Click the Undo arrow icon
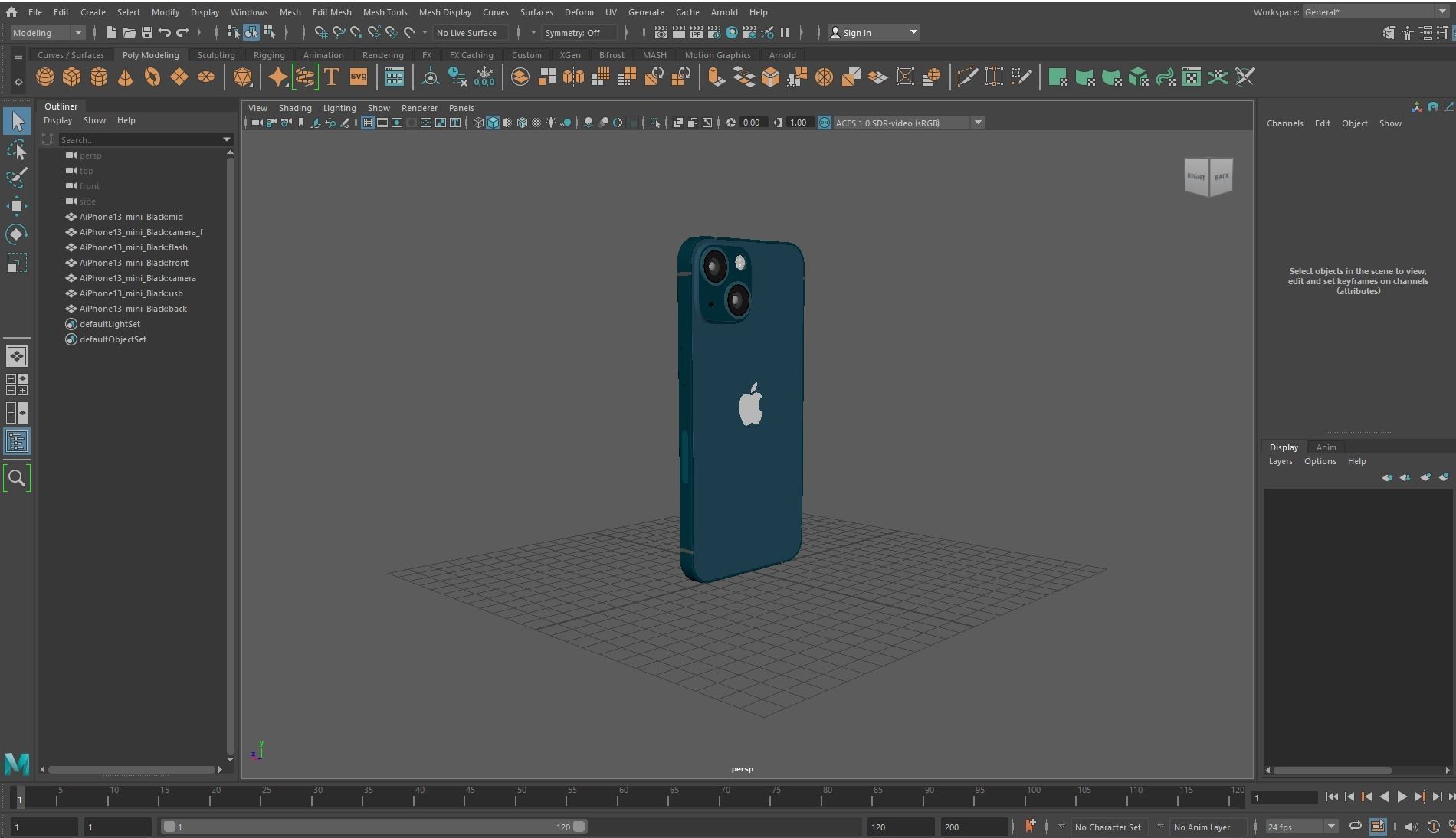Screen dimensions: 1456x838 (x=165, y=32)
